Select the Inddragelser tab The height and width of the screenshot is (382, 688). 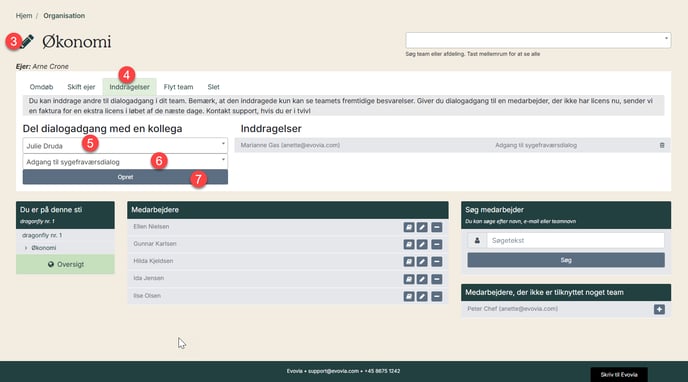tap(129, 87)
